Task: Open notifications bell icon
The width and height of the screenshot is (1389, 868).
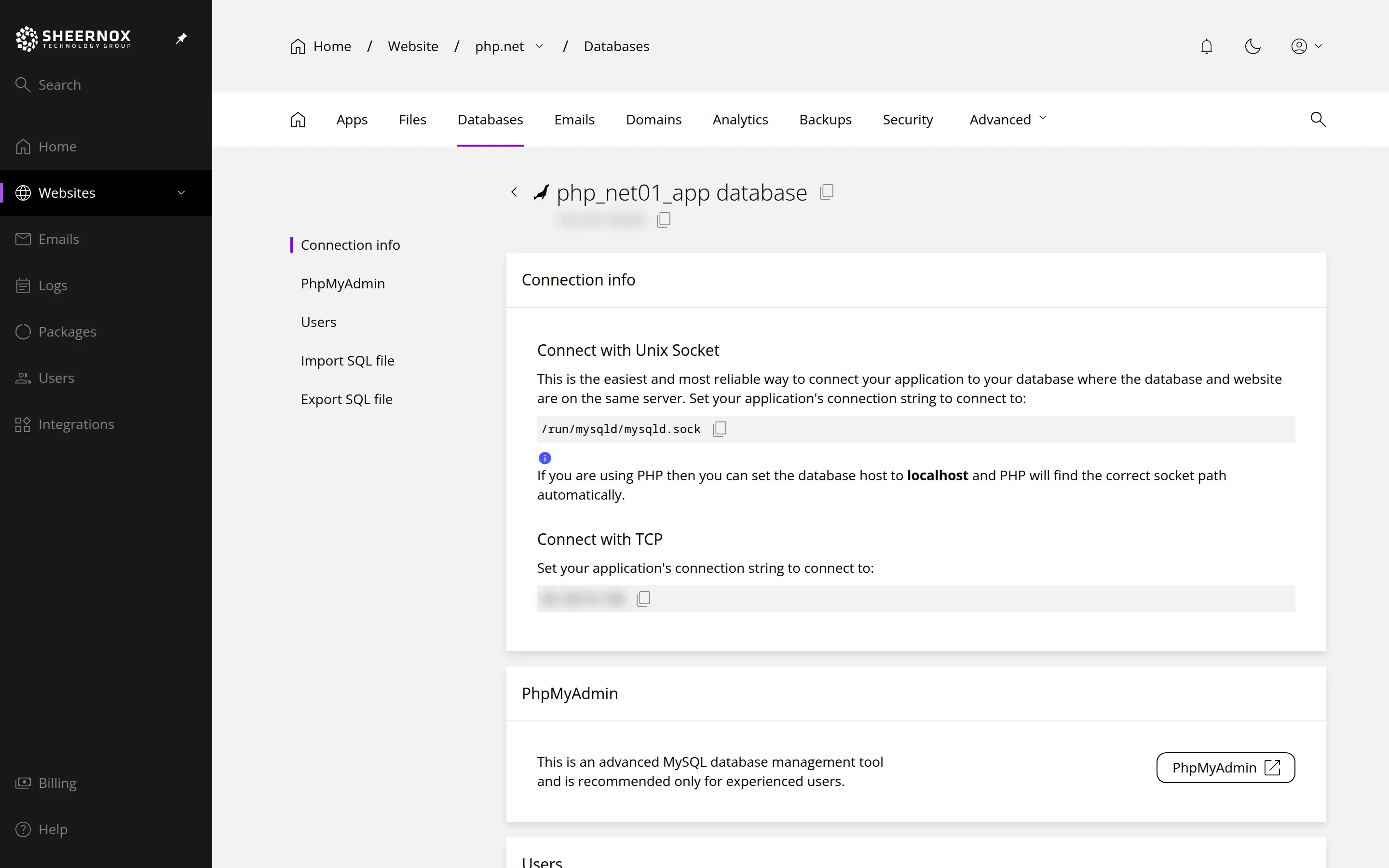Action: 1207,46
